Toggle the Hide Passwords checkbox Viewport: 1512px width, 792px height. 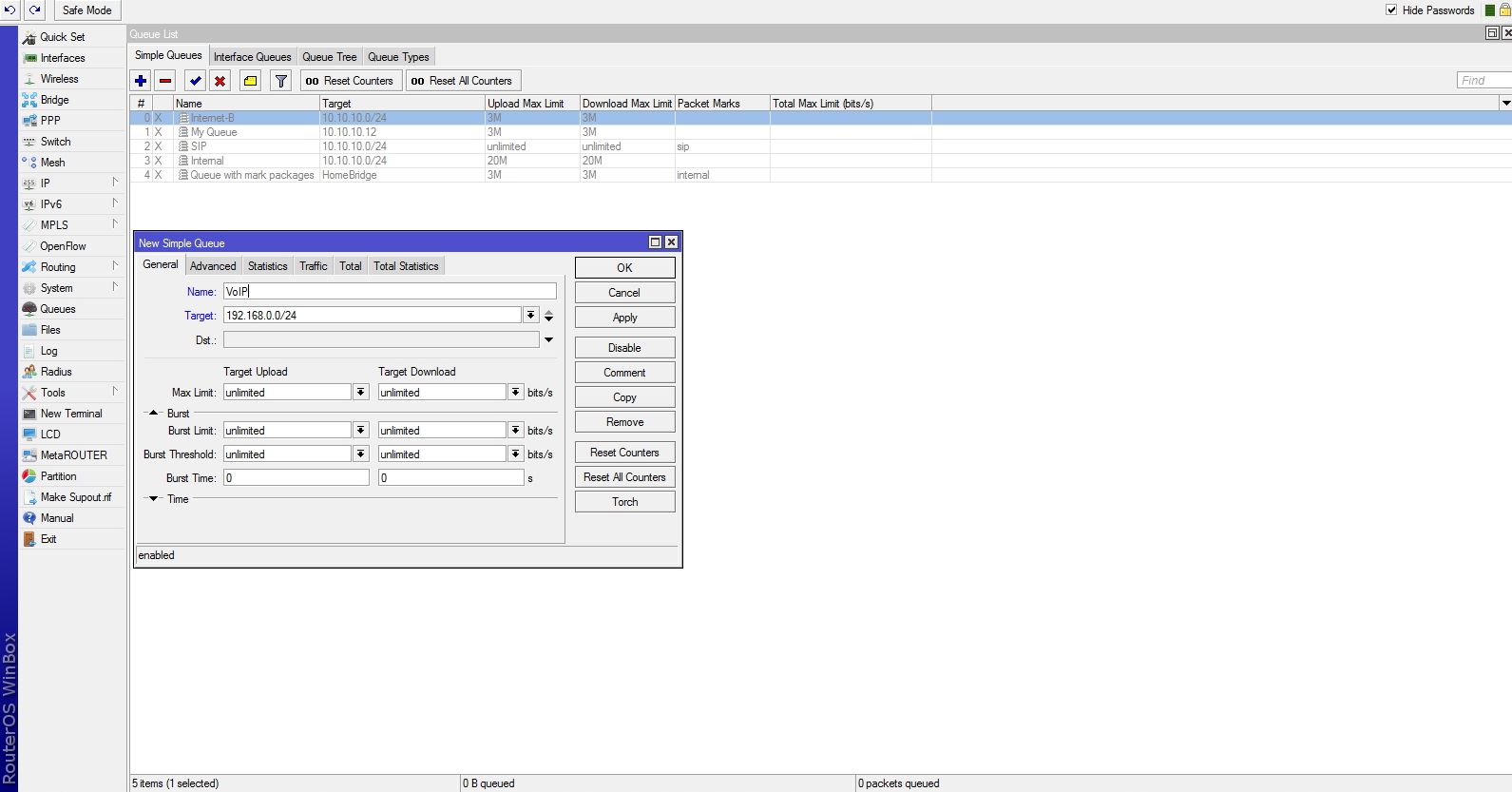[1391, 10]
